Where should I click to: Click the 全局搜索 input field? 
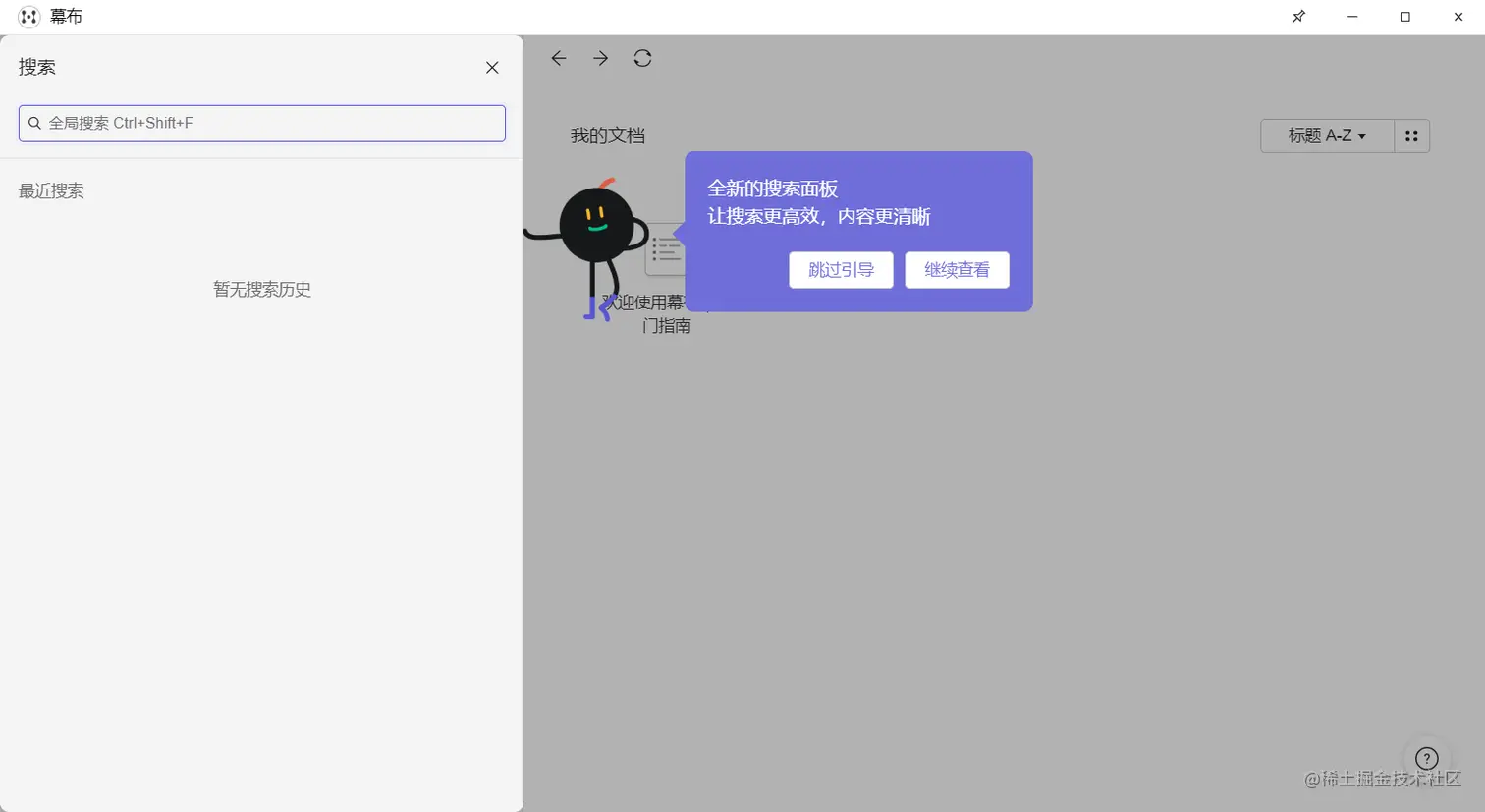click(261, 123)
